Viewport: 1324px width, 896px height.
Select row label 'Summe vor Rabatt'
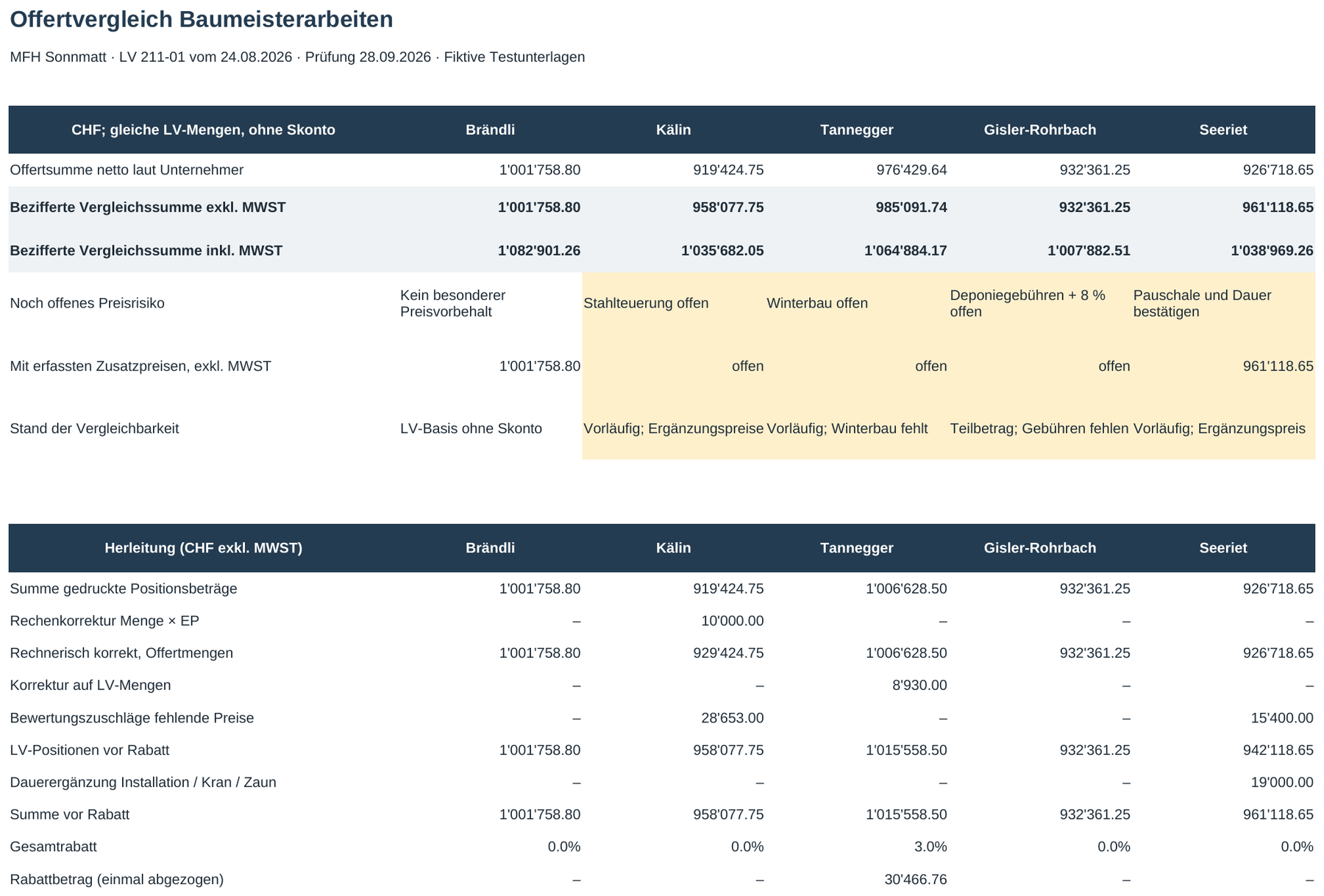coord(70,815)
